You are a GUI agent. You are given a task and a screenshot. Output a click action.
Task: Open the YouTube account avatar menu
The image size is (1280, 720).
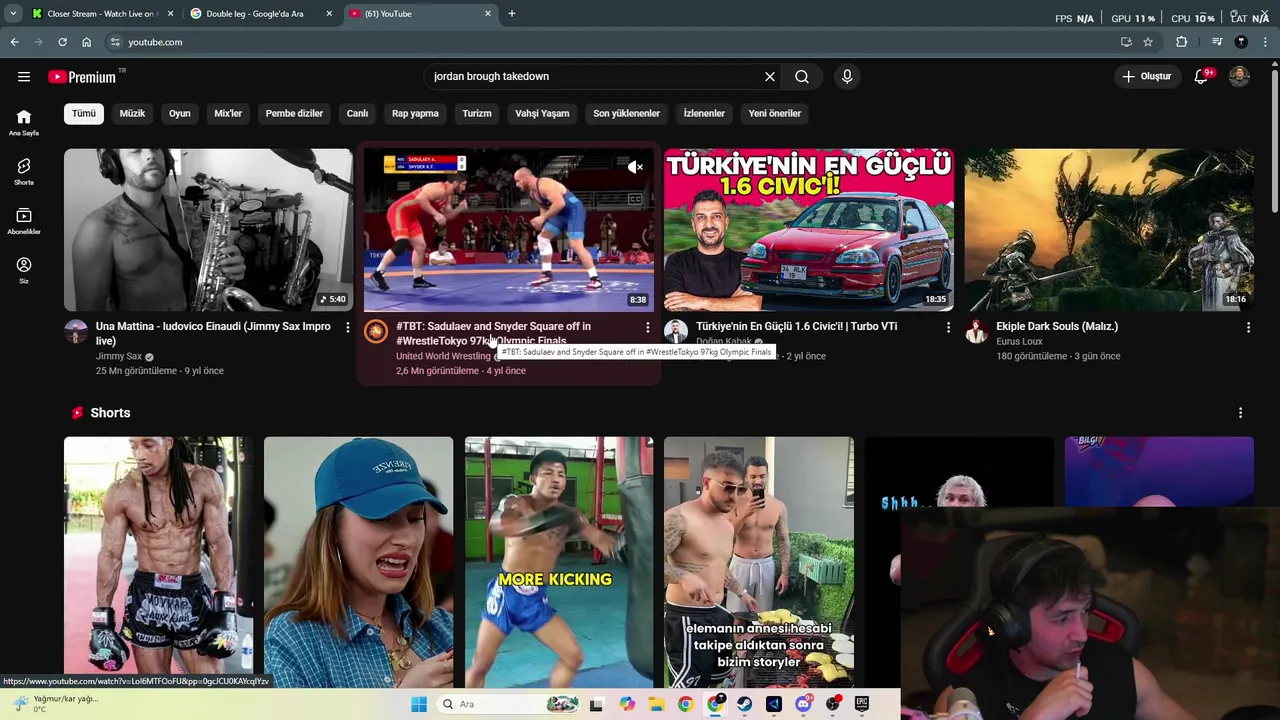coord(1239,76)
